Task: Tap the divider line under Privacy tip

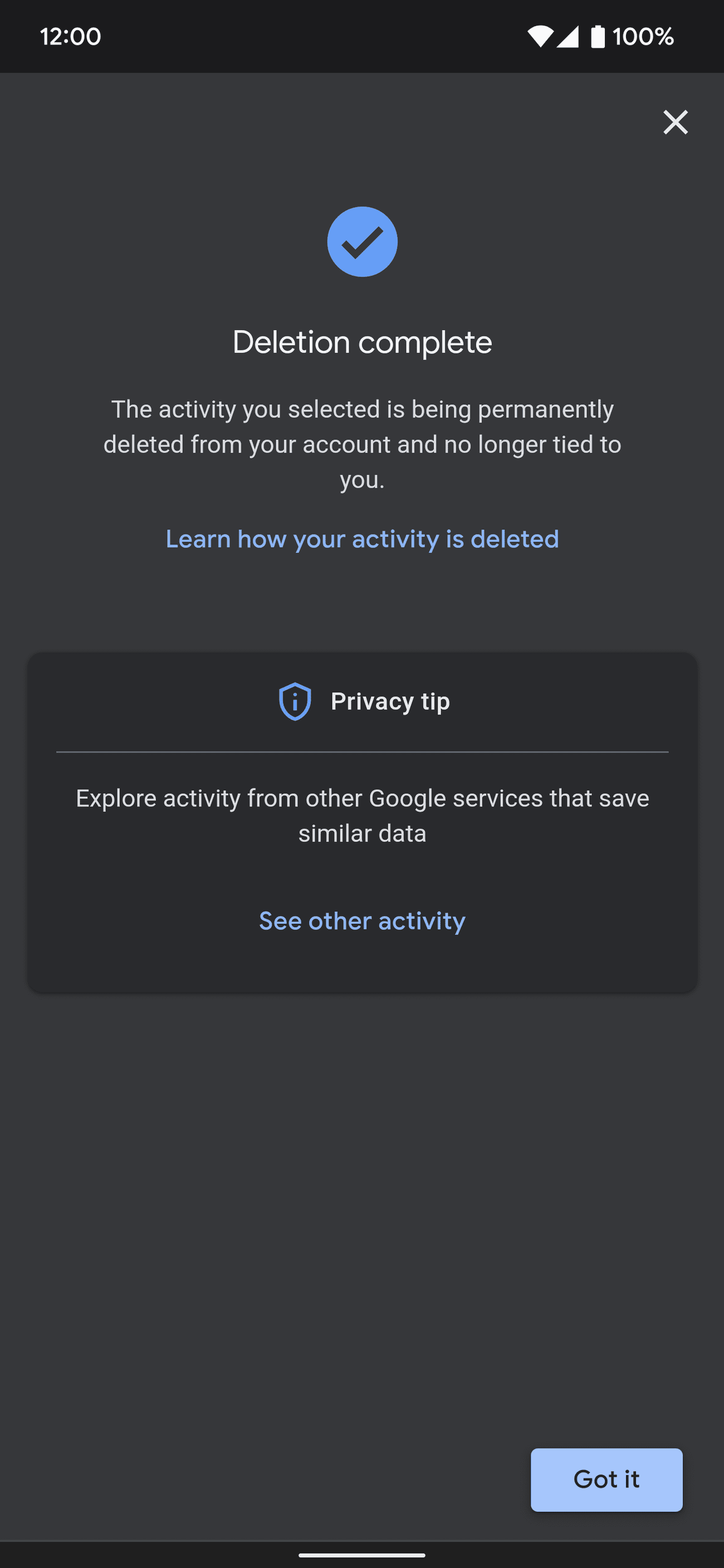Action: tap(363, 752)
